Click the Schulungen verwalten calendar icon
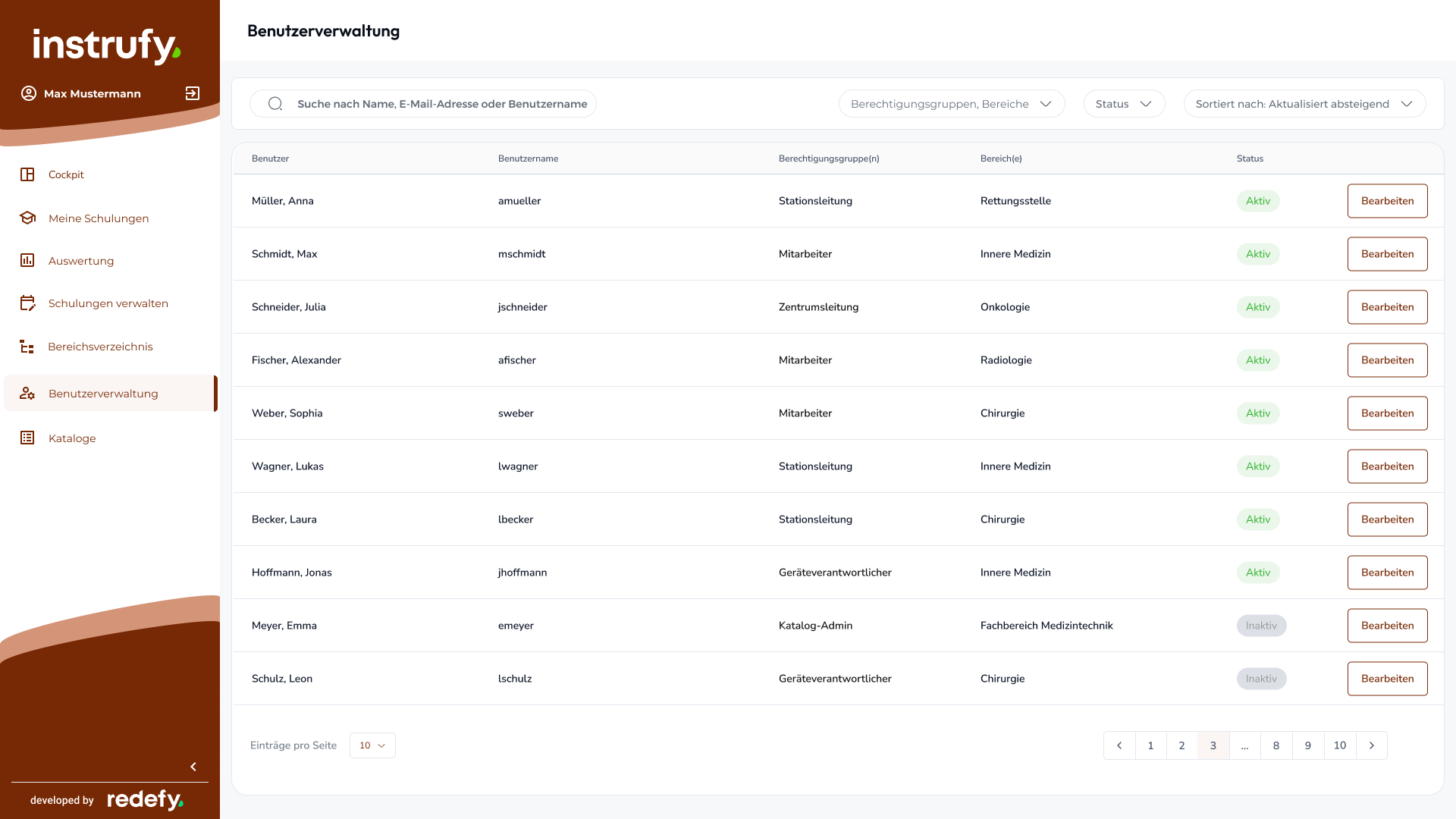1456x819 pixels. click(x=28, y=303)
